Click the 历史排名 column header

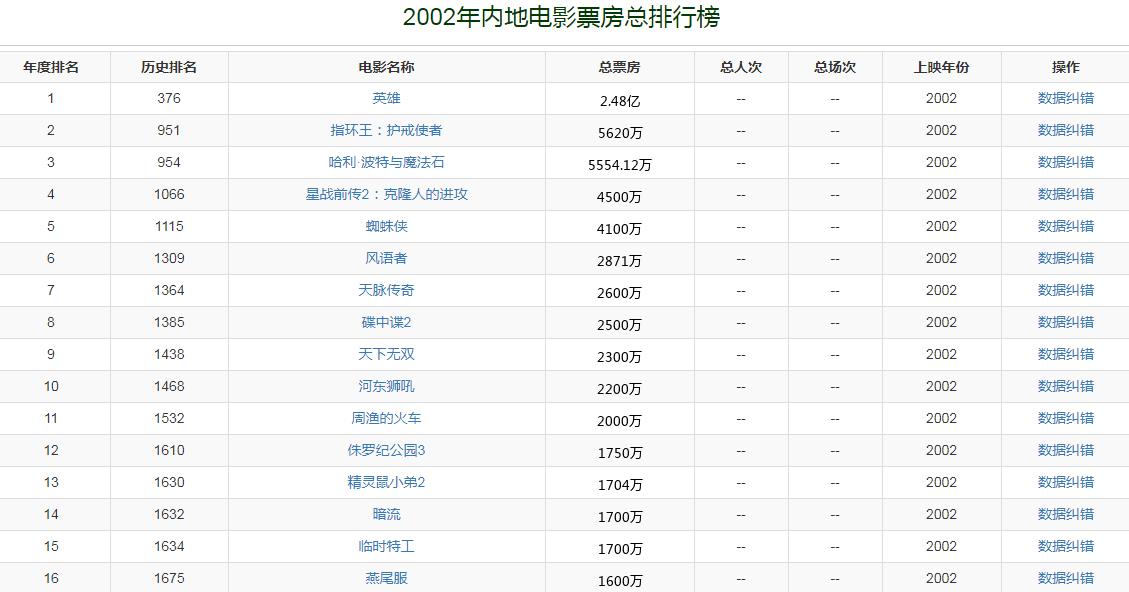click(x=169, y=67)
